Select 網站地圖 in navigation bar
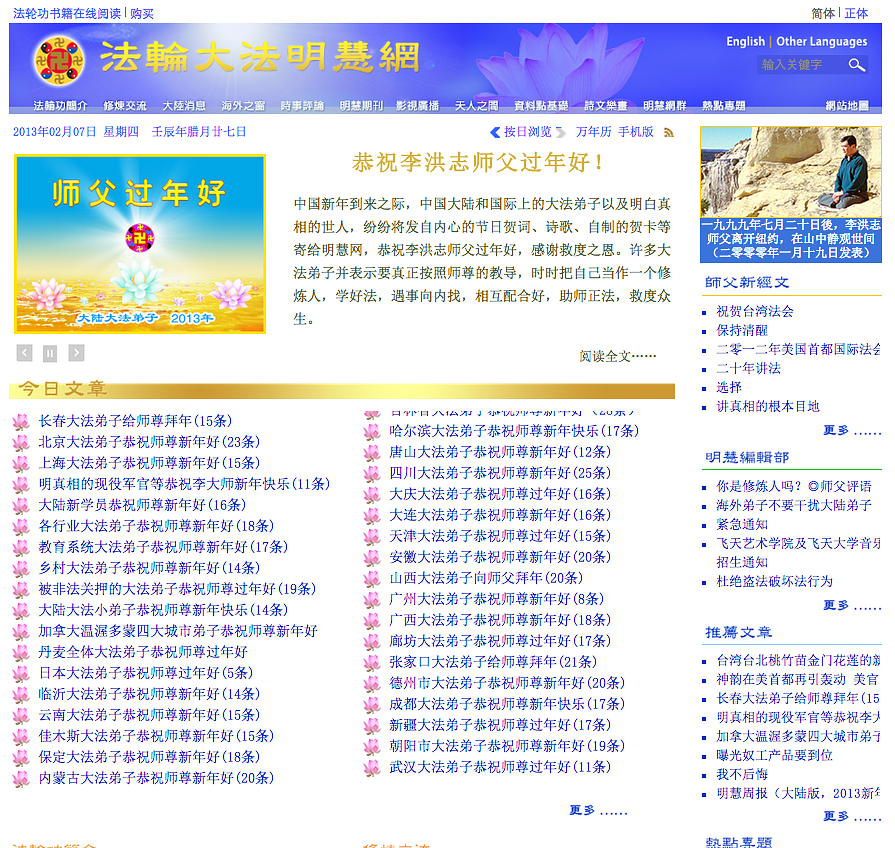This screenshot has width=895, height=848. 847,106
